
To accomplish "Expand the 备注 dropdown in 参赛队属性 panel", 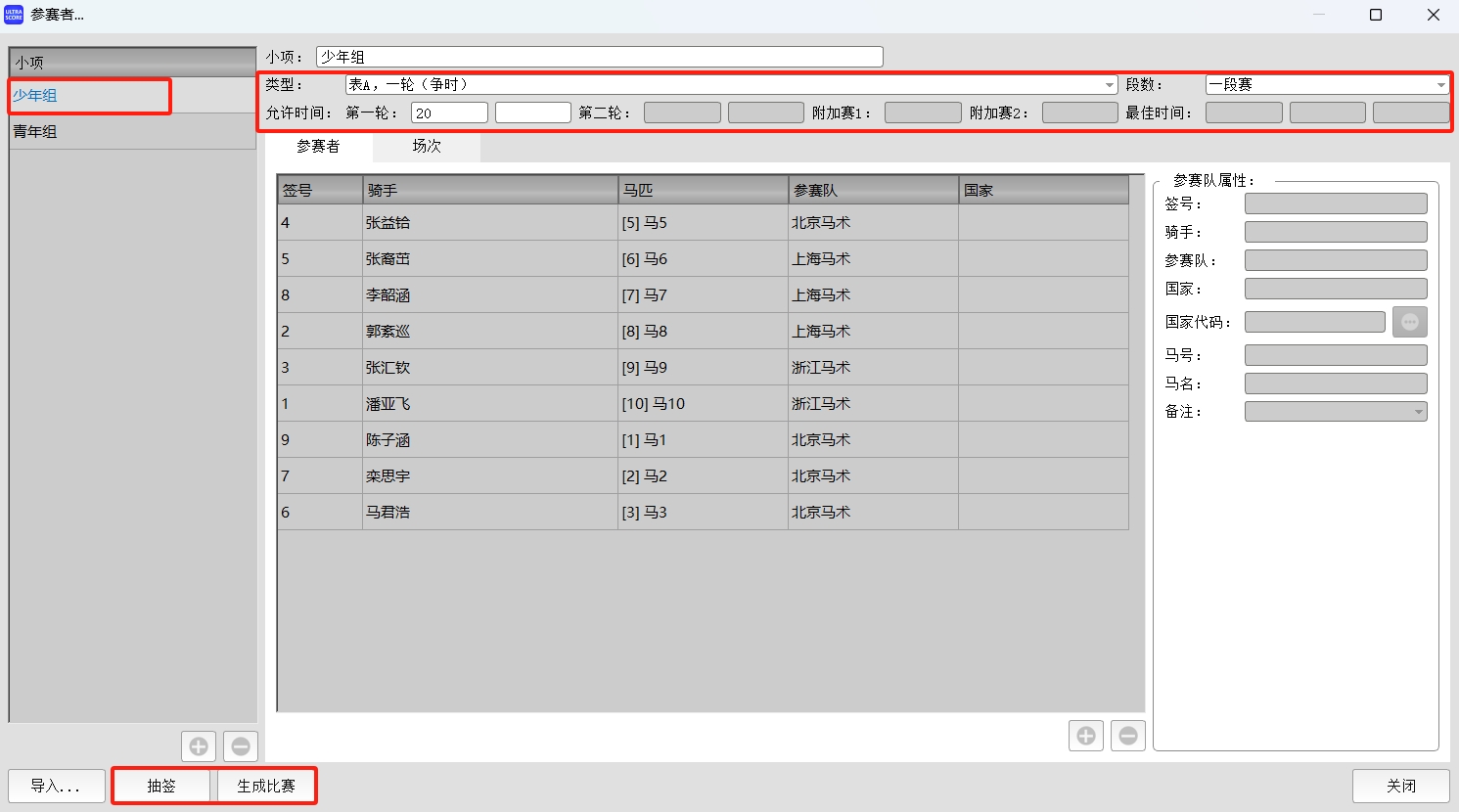I will (1421, 411).
